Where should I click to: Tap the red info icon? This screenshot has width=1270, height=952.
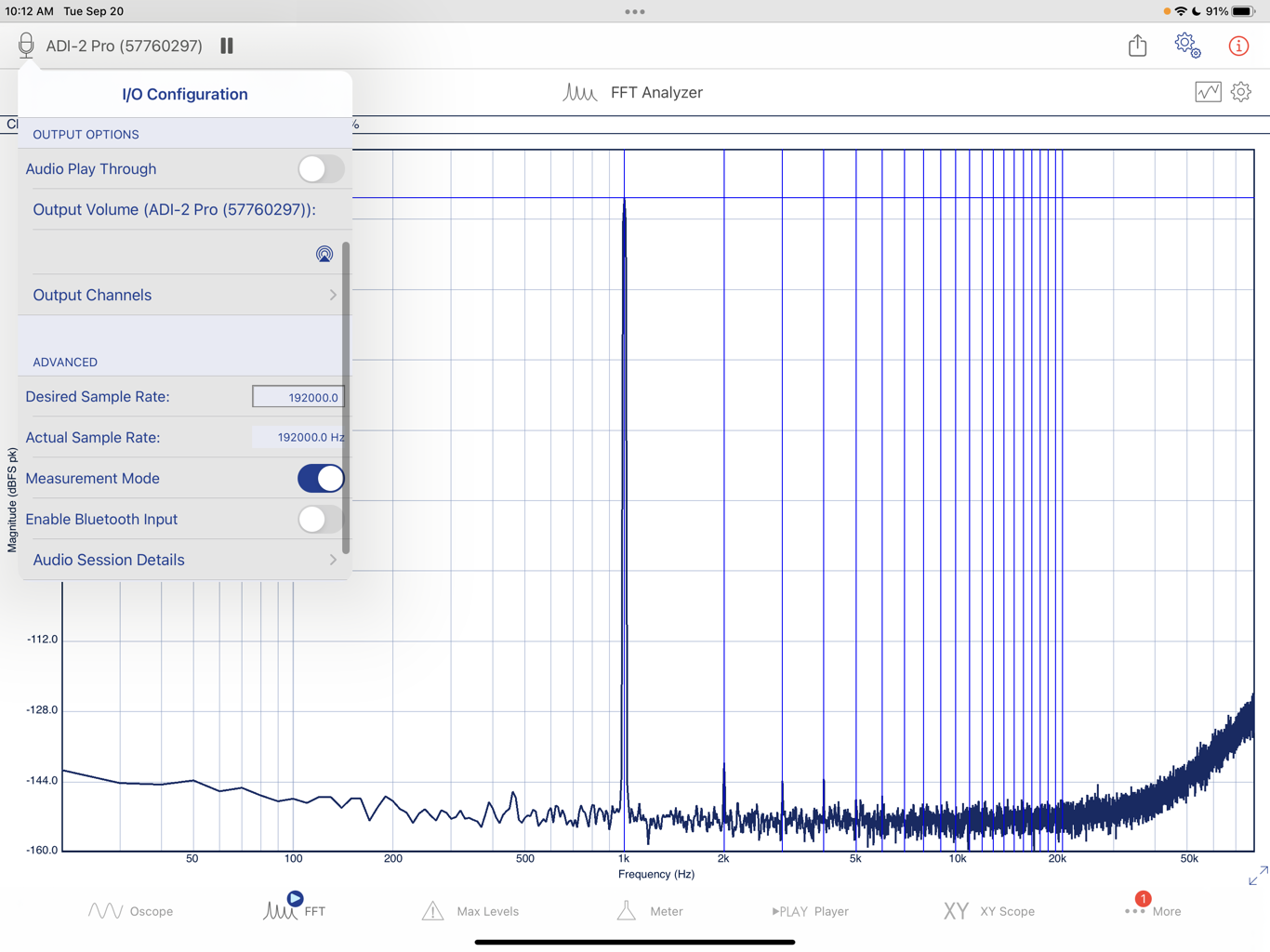[x=1238, y=45]
